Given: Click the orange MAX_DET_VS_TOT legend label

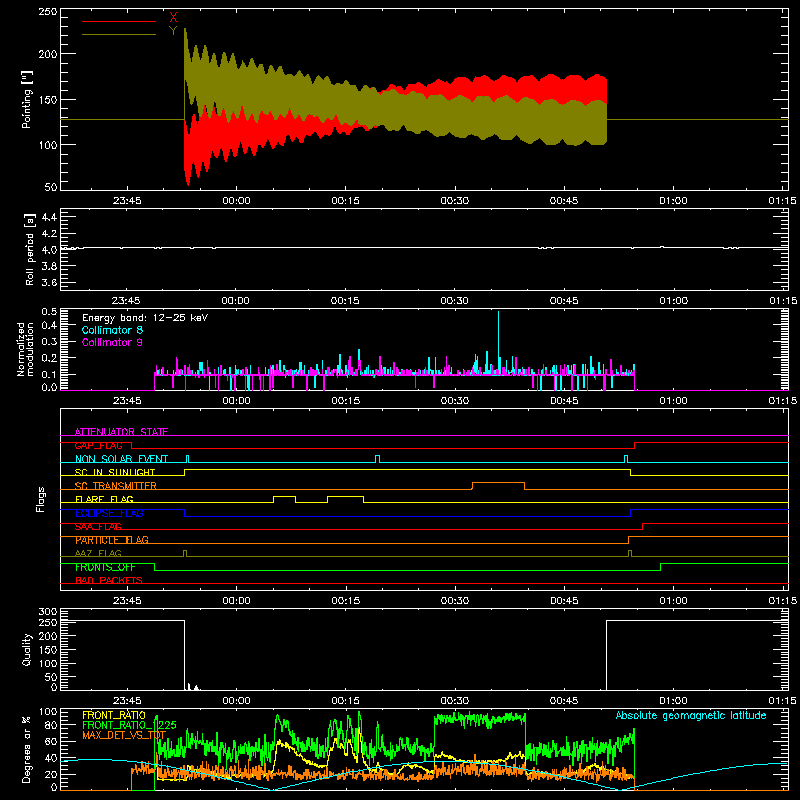Looking at the screenshot, I should 124,735.
